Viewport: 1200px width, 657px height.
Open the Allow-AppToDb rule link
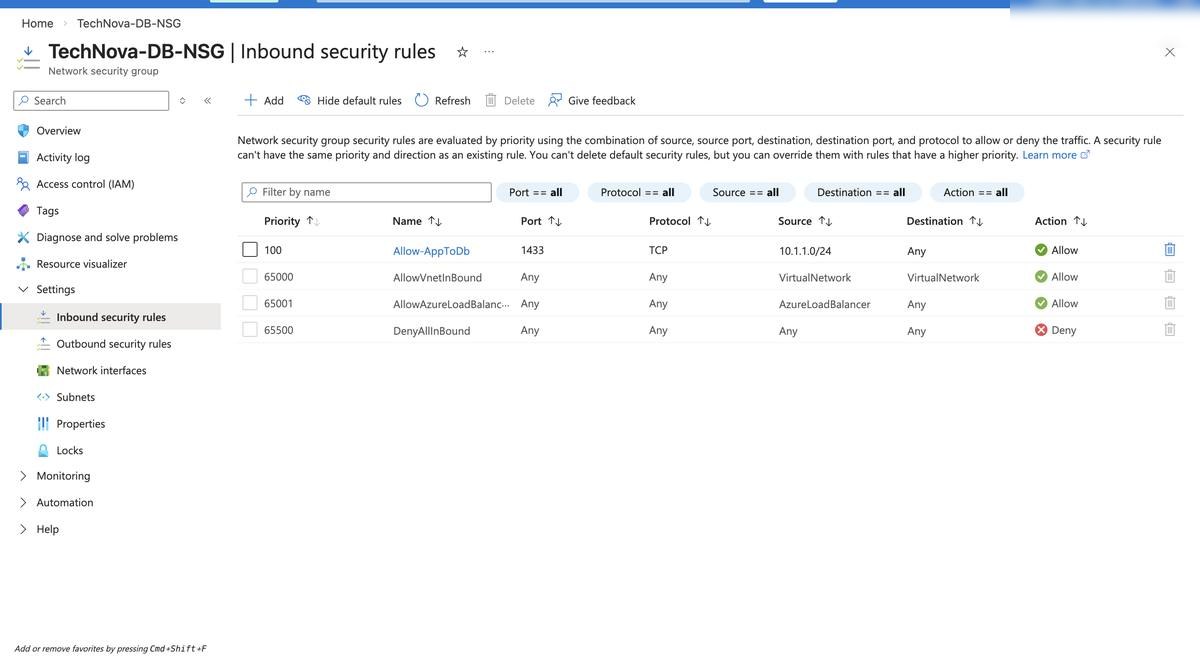(x=431, y=251)
